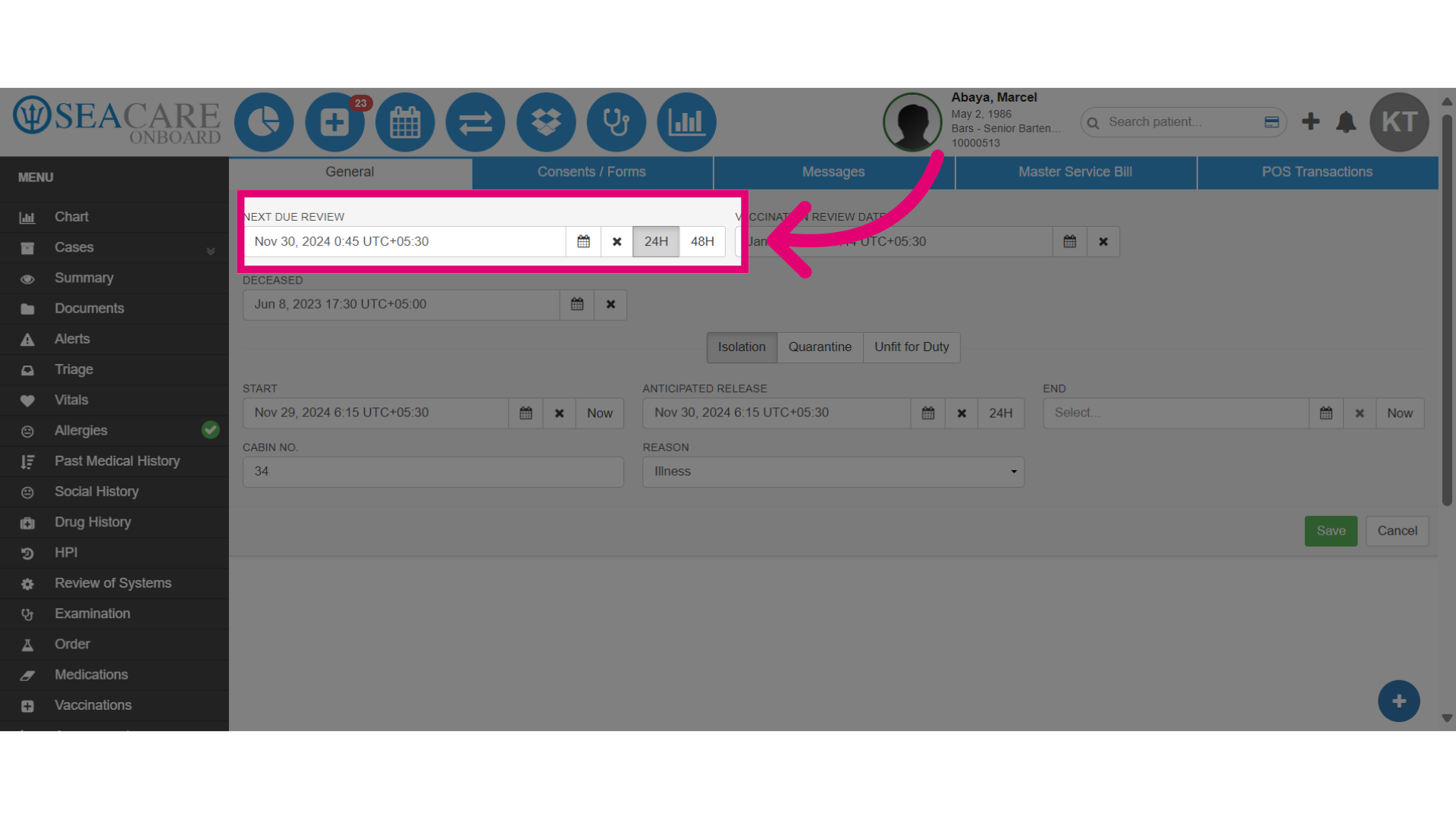Open the bar chart reports icon
This screenshot has width=1456, height=819.
coord(687,122)
